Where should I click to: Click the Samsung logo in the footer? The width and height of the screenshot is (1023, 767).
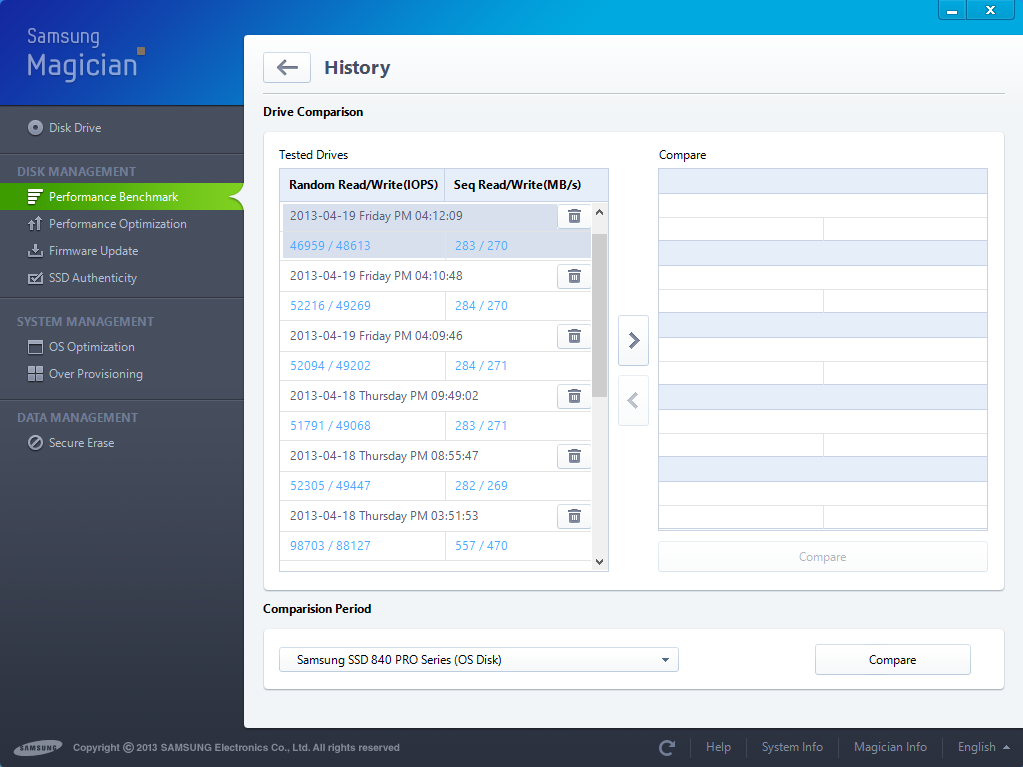click(38, 747)
